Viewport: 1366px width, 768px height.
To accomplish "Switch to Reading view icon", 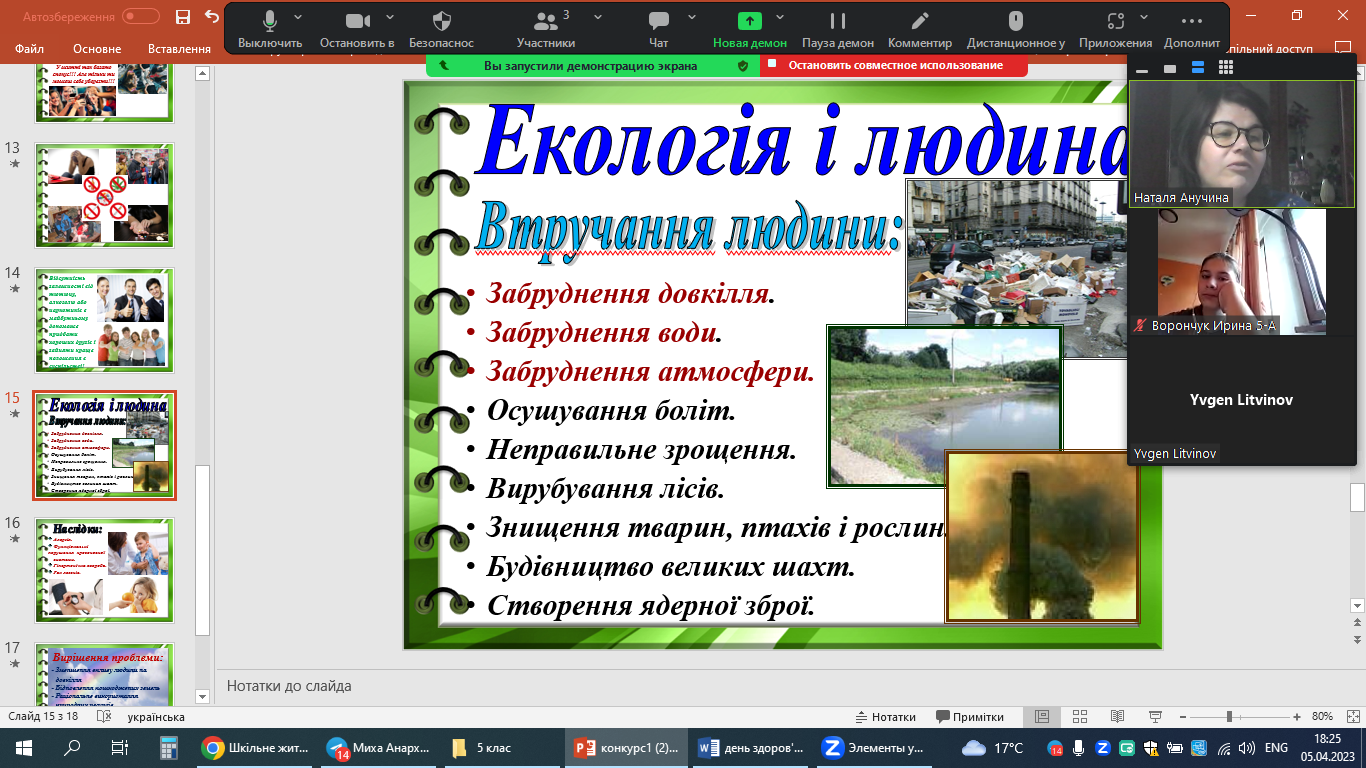I will [x=1117, y=717].
